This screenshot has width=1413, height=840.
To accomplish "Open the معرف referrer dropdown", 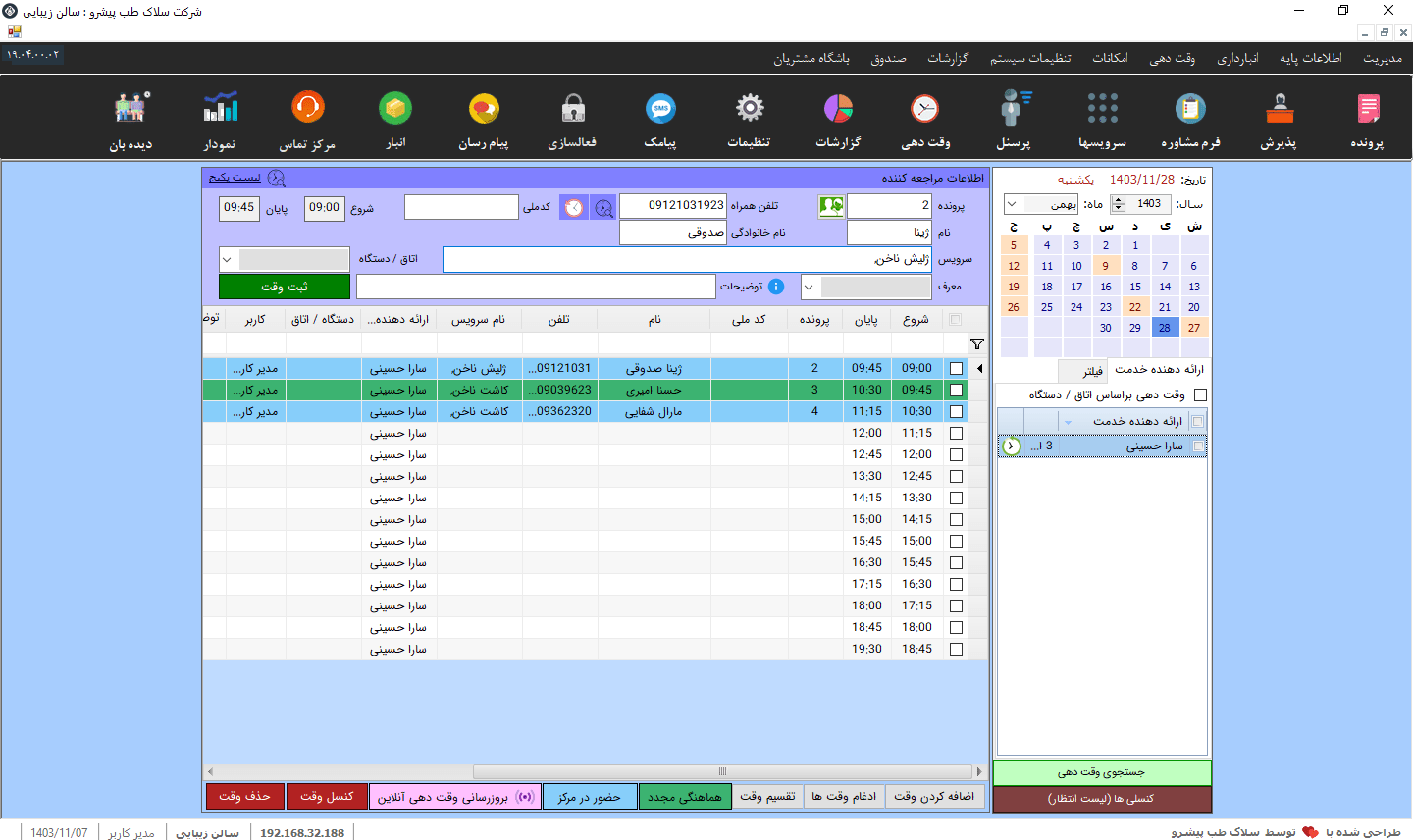I will click(x=810, y=288).
